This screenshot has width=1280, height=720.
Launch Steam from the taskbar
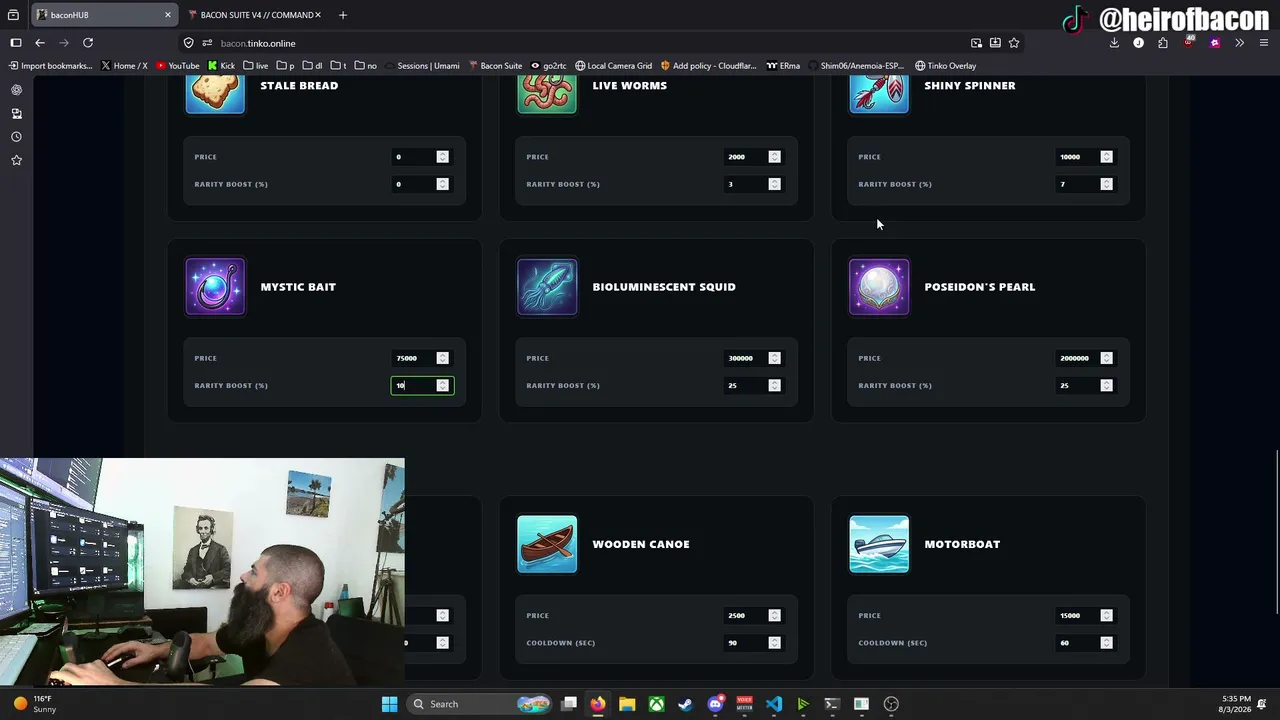(685, 704)
